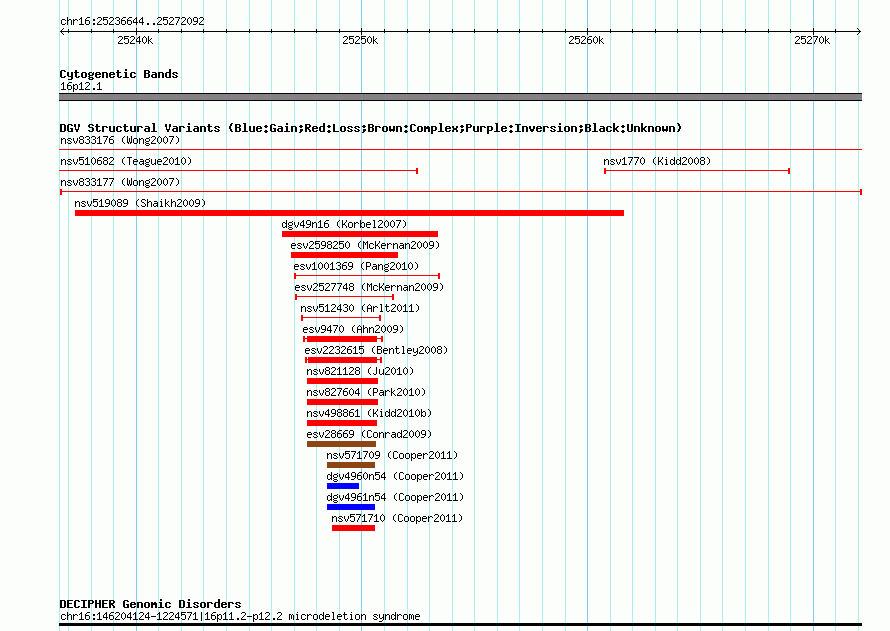Click the thick red bar of nsv519089
890x631 pixels.
(x=350, y=213)
